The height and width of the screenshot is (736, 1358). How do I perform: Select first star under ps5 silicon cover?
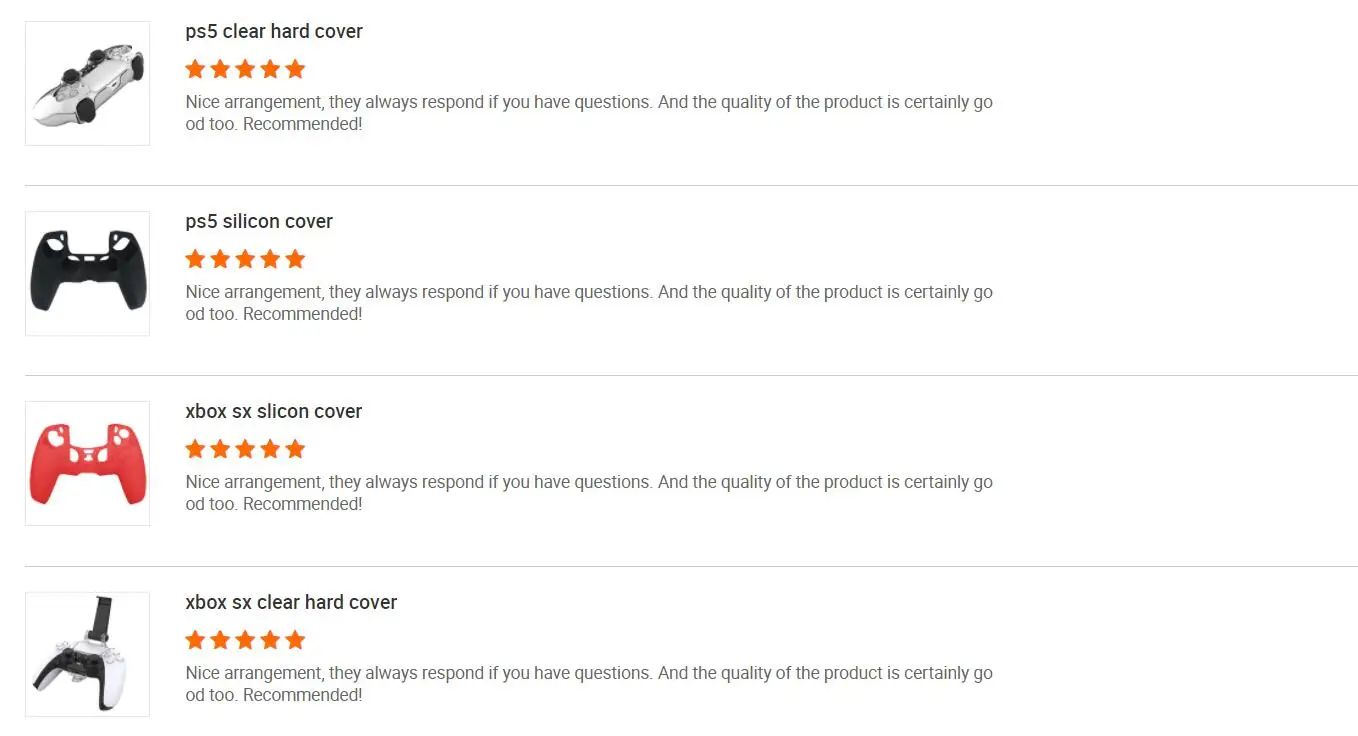point(195,259)
